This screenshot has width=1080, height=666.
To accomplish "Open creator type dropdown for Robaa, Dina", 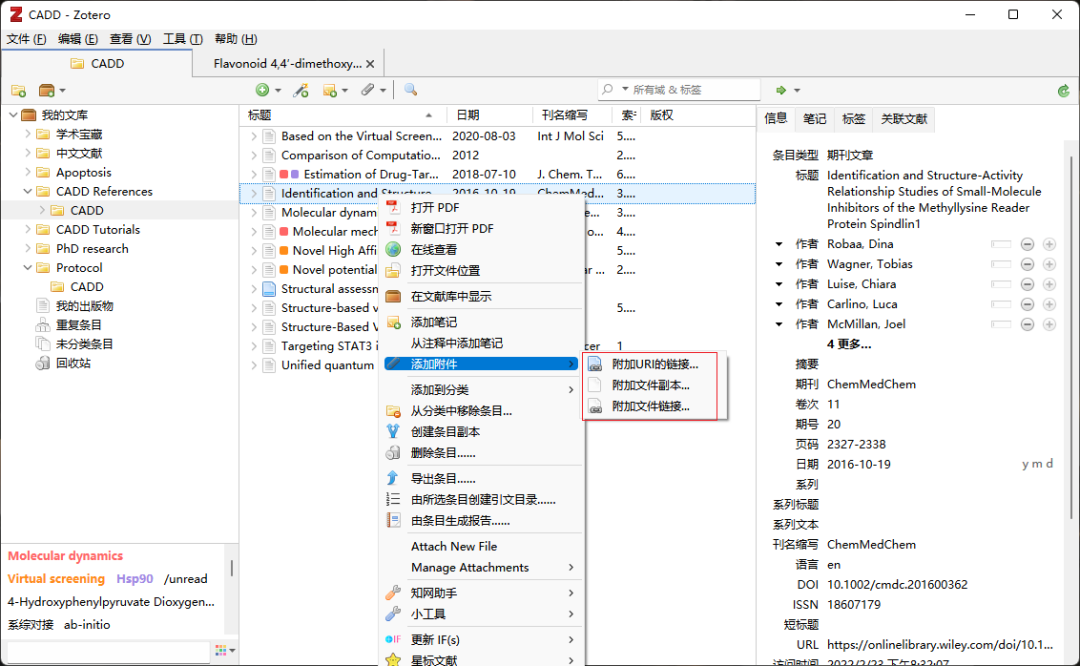I will tap(779, 244).
